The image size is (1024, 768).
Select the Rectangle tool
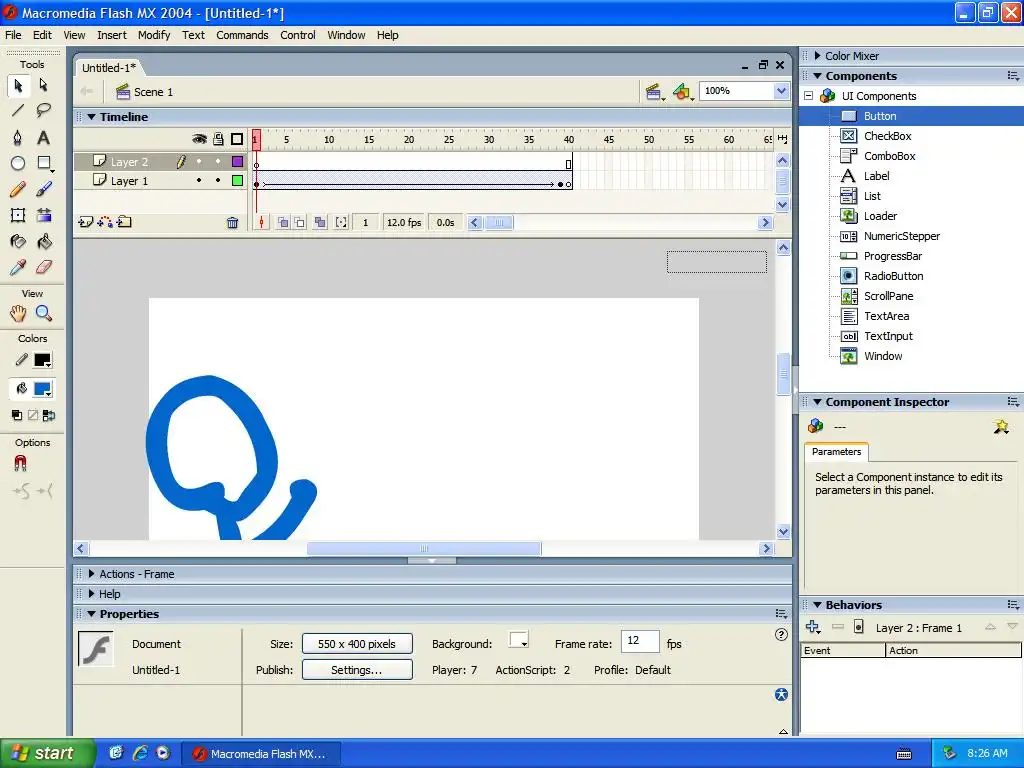tap(44, 163)
